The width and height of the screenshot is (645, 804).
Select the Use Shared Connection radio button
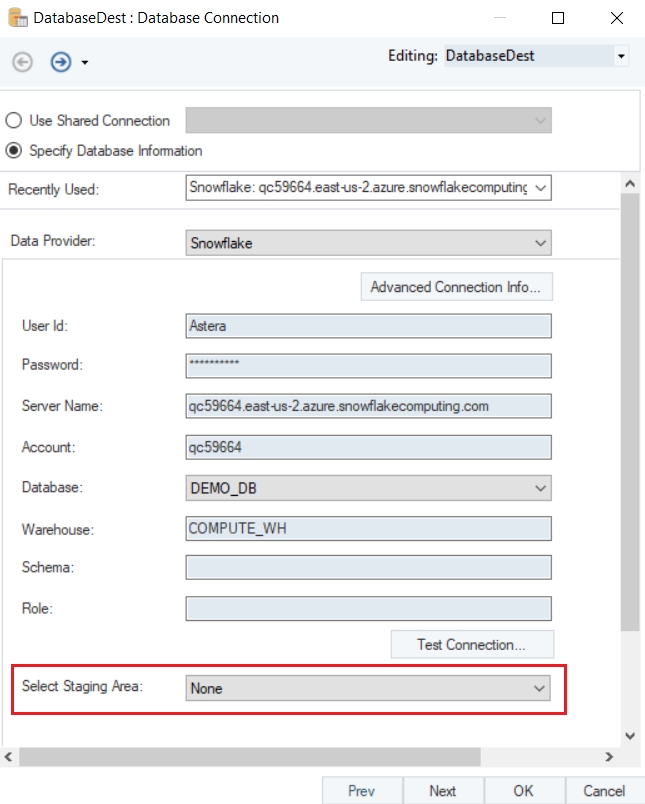[x=14, y=120]
